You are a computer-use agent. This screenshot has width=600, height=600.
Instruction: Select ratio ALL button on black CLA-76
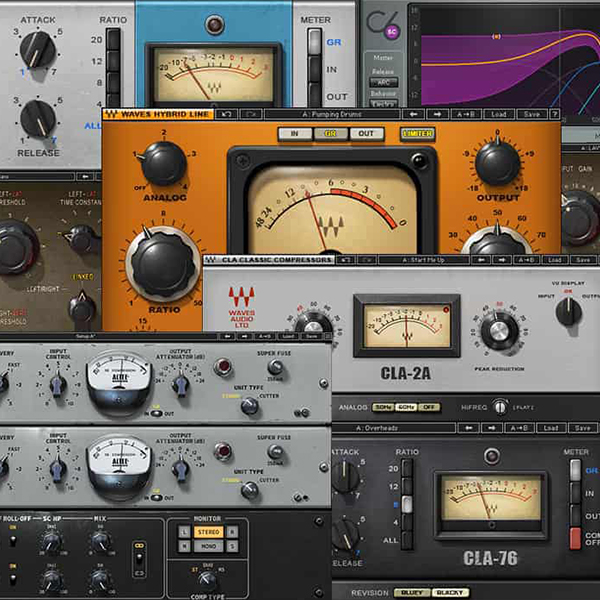(x=407, y=540)
